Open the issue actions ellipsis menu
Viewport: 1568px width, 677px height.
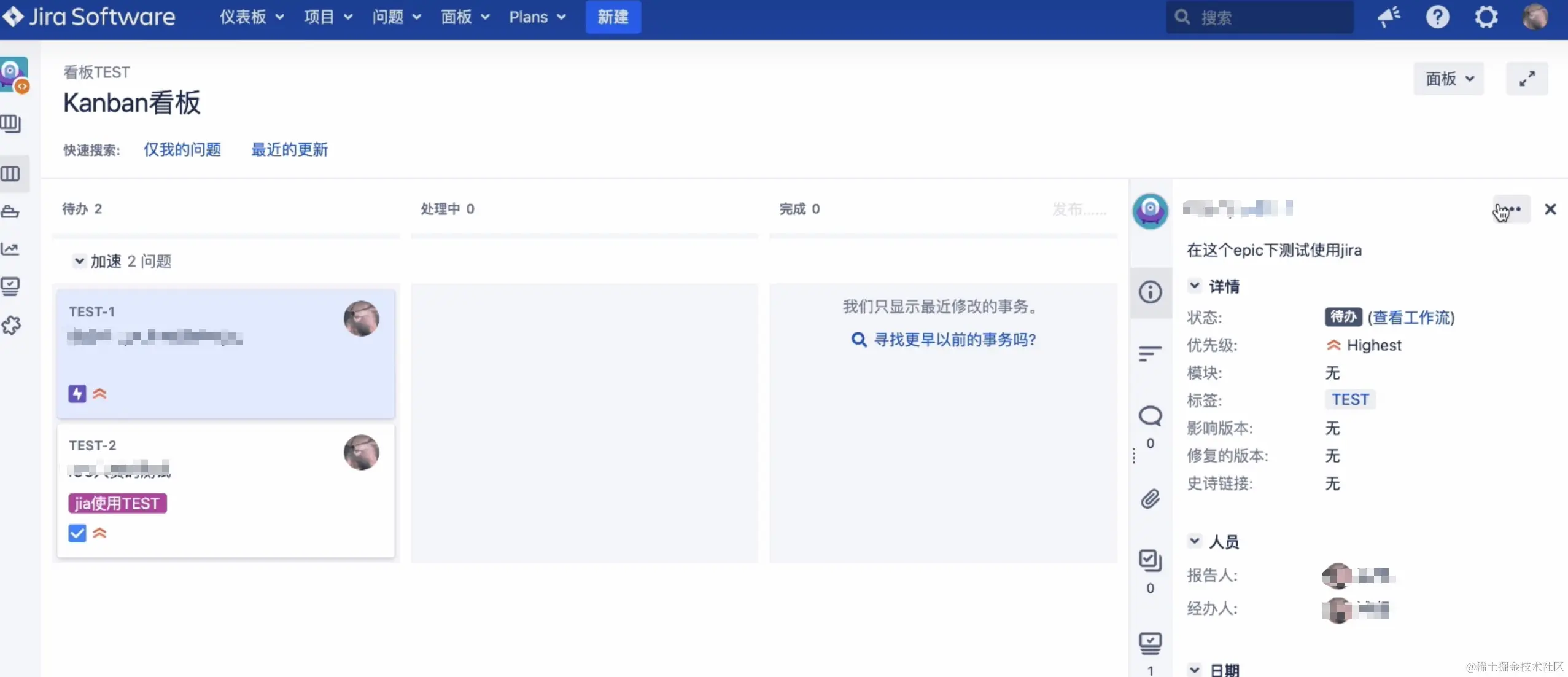click(x=1511, y=209)
